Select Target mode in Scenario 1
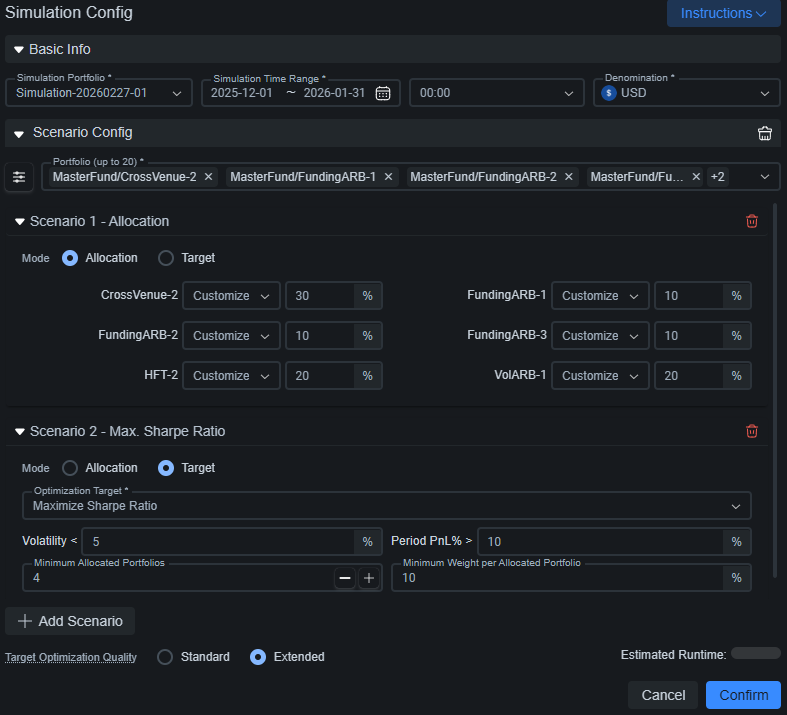Viewport: 787px width, 715px height. coord(166,258)
